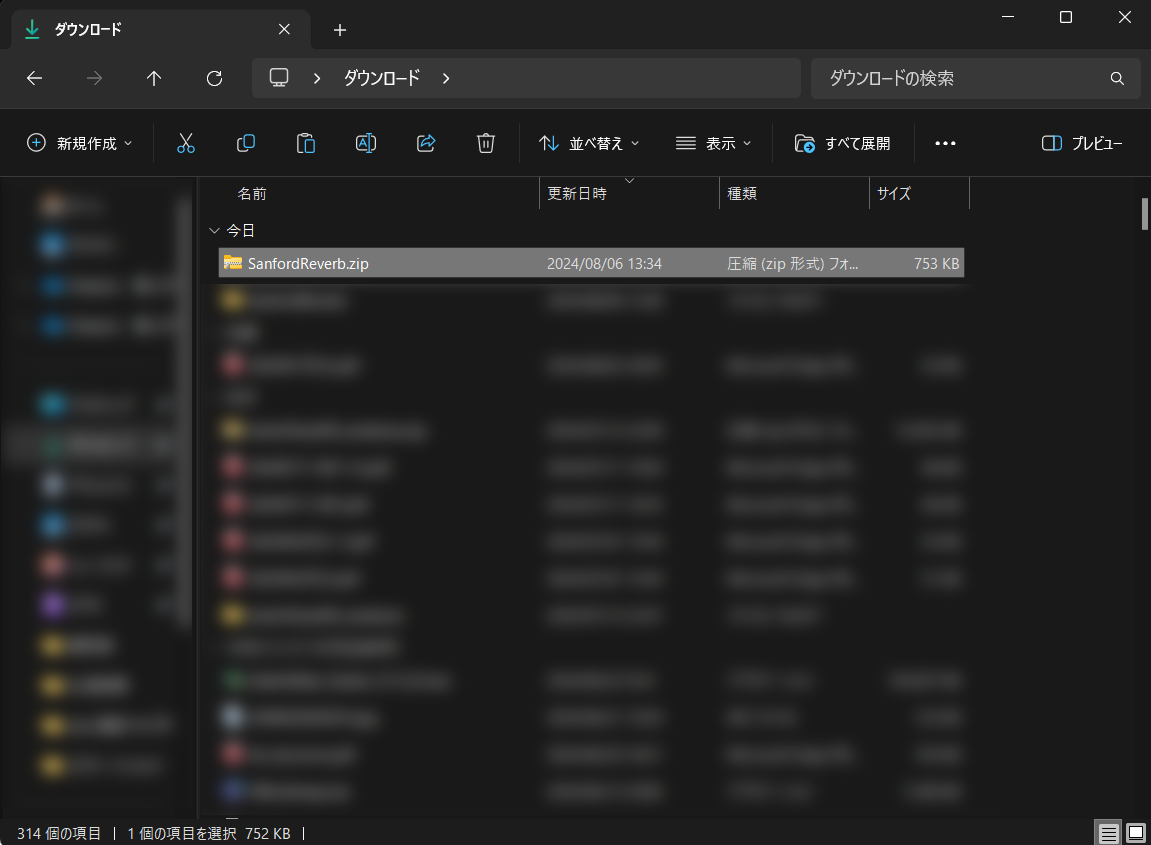Open the プレビュー pane
Image resolution: width=1151 pixels, height=845 pixels.
point(1082,143)
